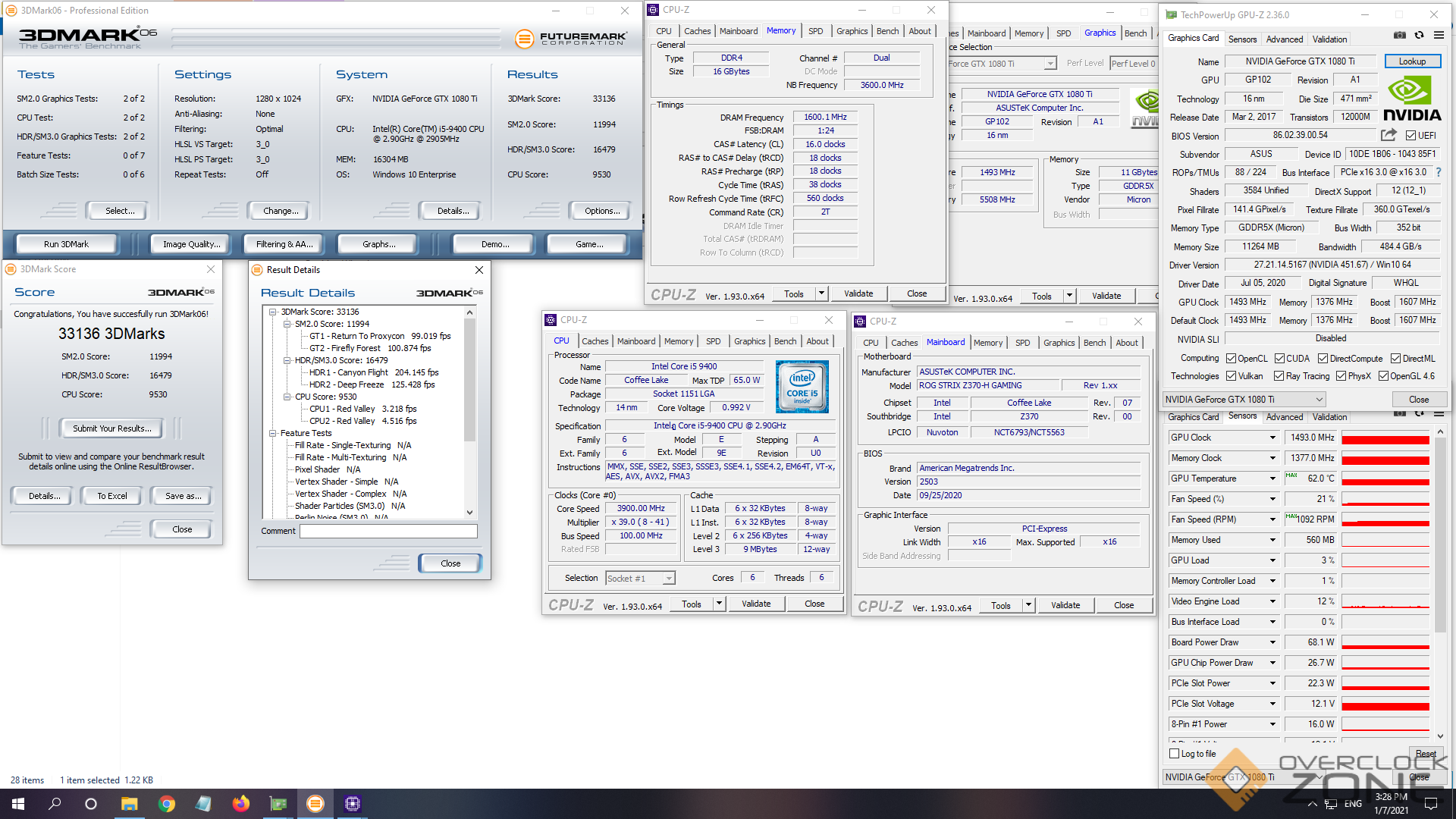Click the Run 3DMark button
The image size is (1456, 819).
coord(67,244)
